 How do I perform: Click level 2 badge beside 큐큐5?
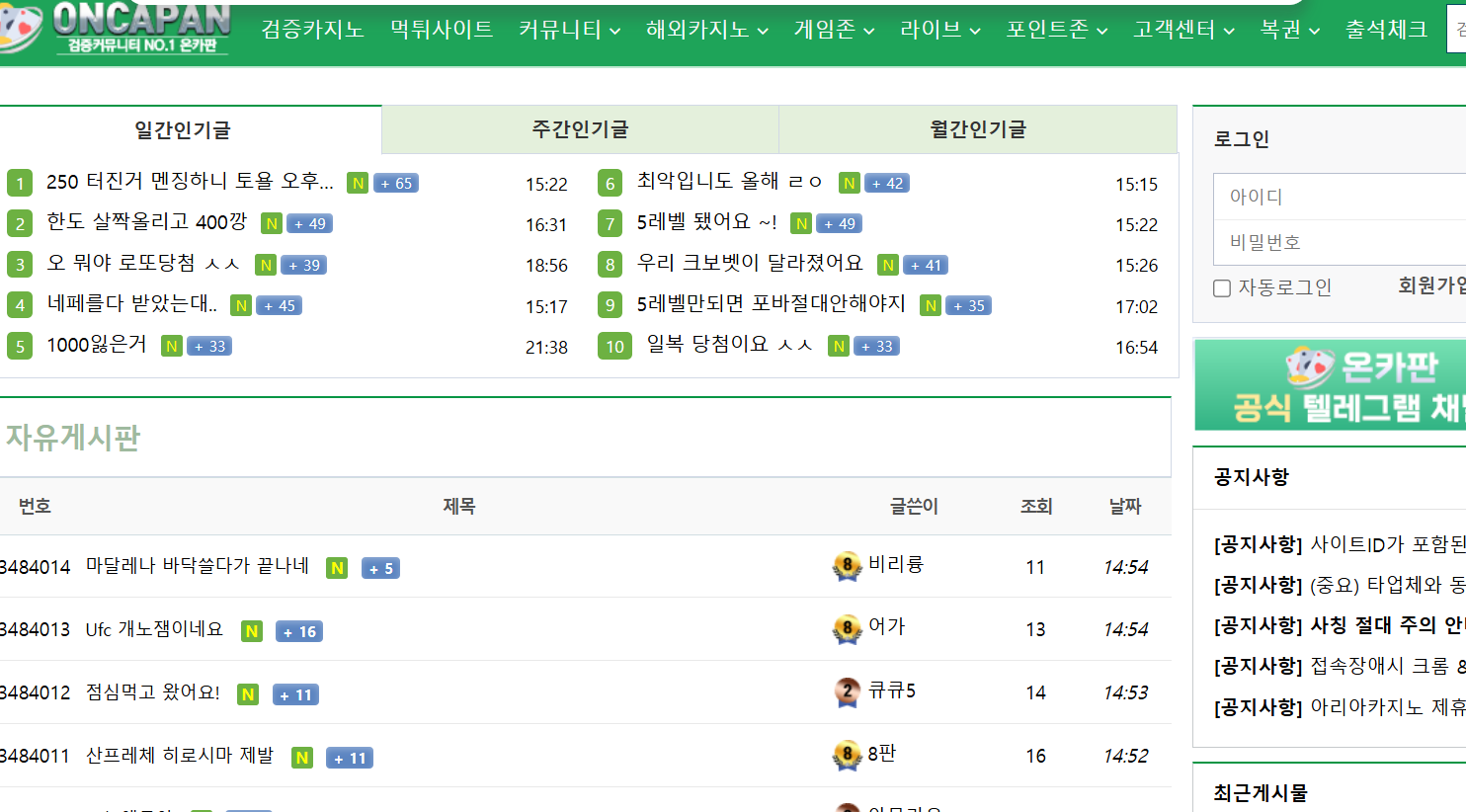point(847,692)
